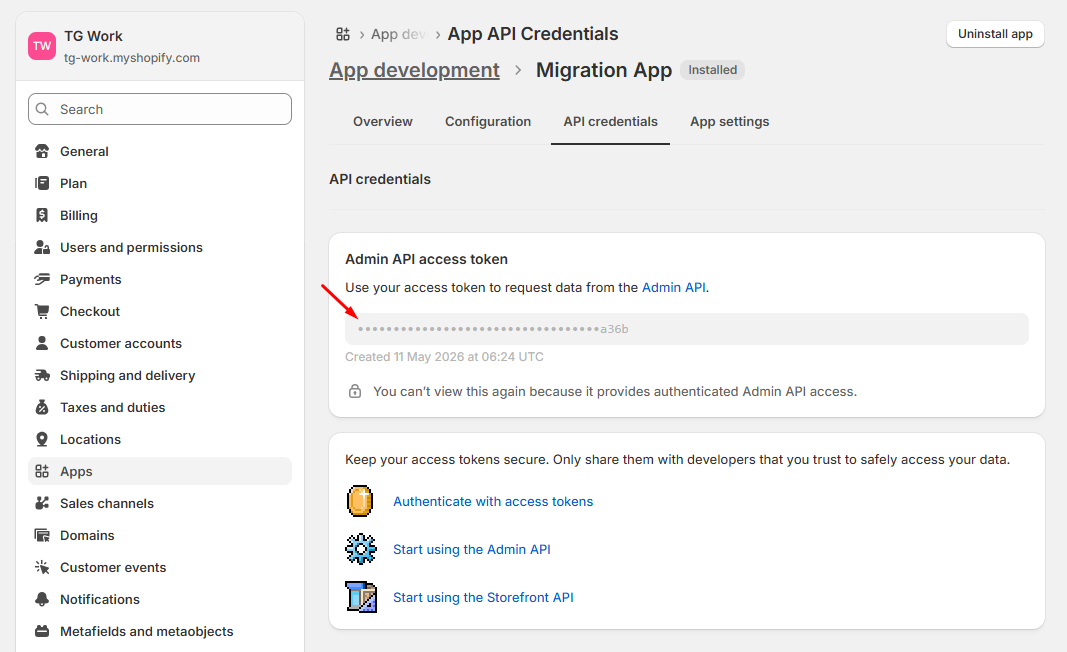1067x652 pixels.
Task: Click the TG Work store name
Action: pyautogui.click(x=93, y=36)
